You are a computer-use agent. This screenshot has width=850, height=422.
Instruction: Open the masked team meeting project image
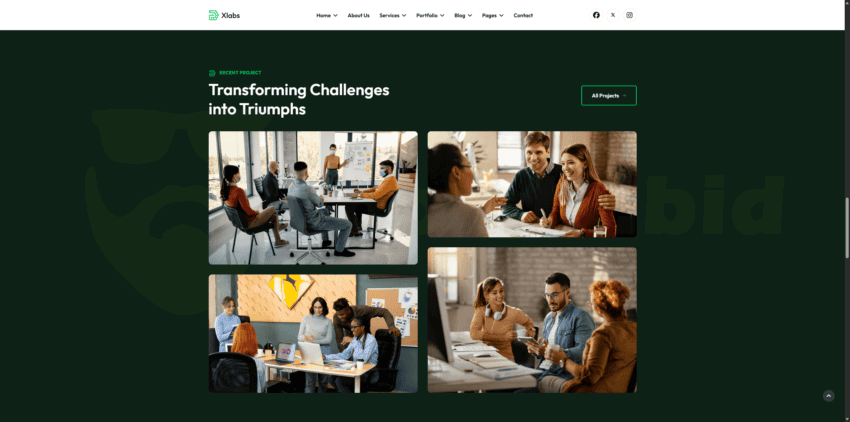click(313, 197)
